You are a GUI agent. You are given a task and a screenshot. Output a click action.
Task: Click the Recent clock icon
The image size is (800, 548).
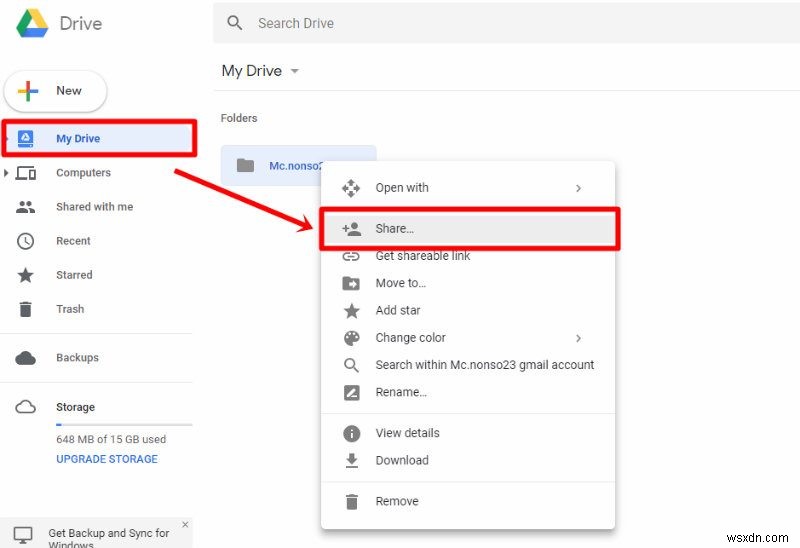(26, 241)
